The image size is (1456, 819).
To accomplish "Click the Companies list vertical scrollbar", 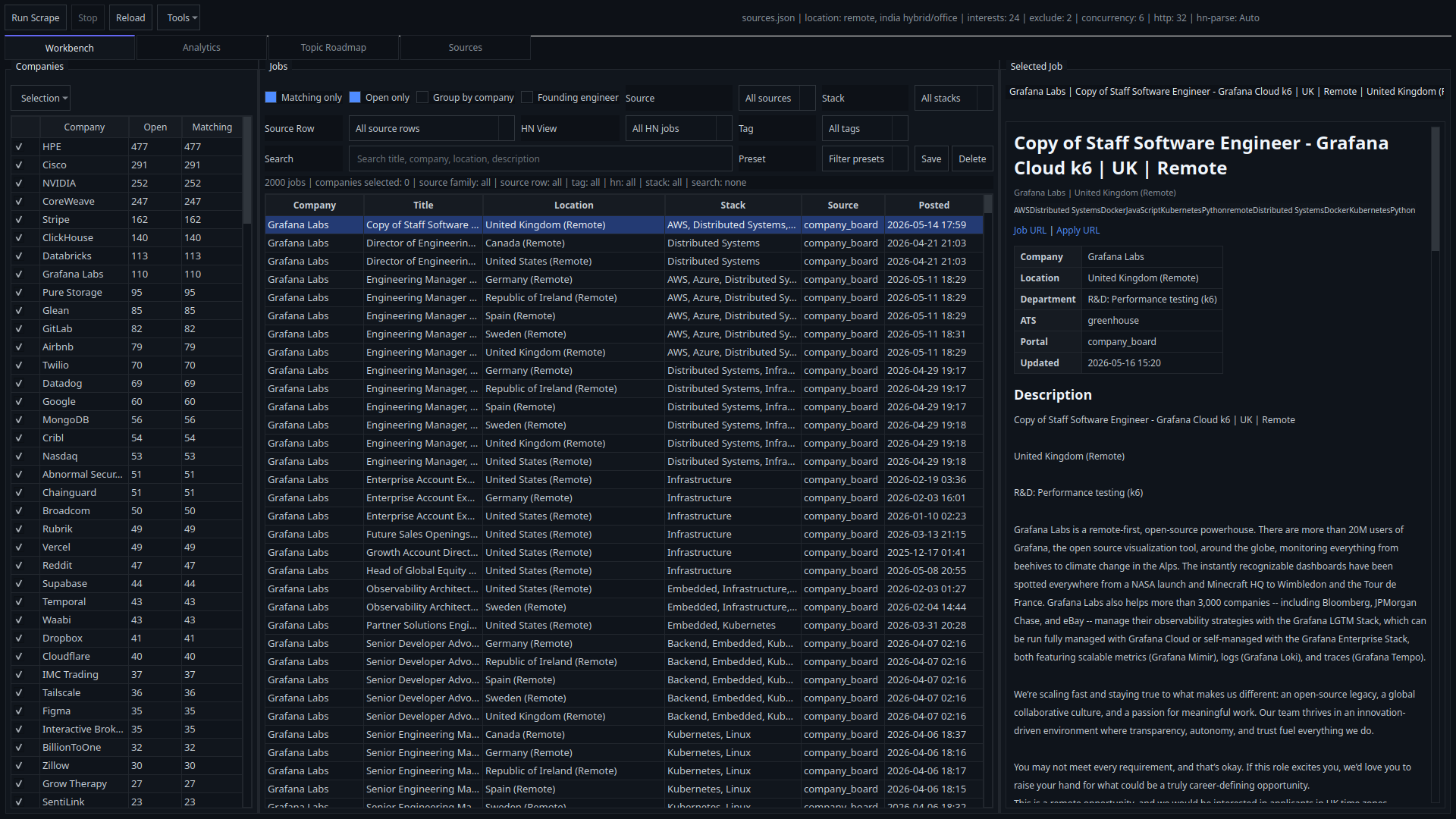I will 247,171.
